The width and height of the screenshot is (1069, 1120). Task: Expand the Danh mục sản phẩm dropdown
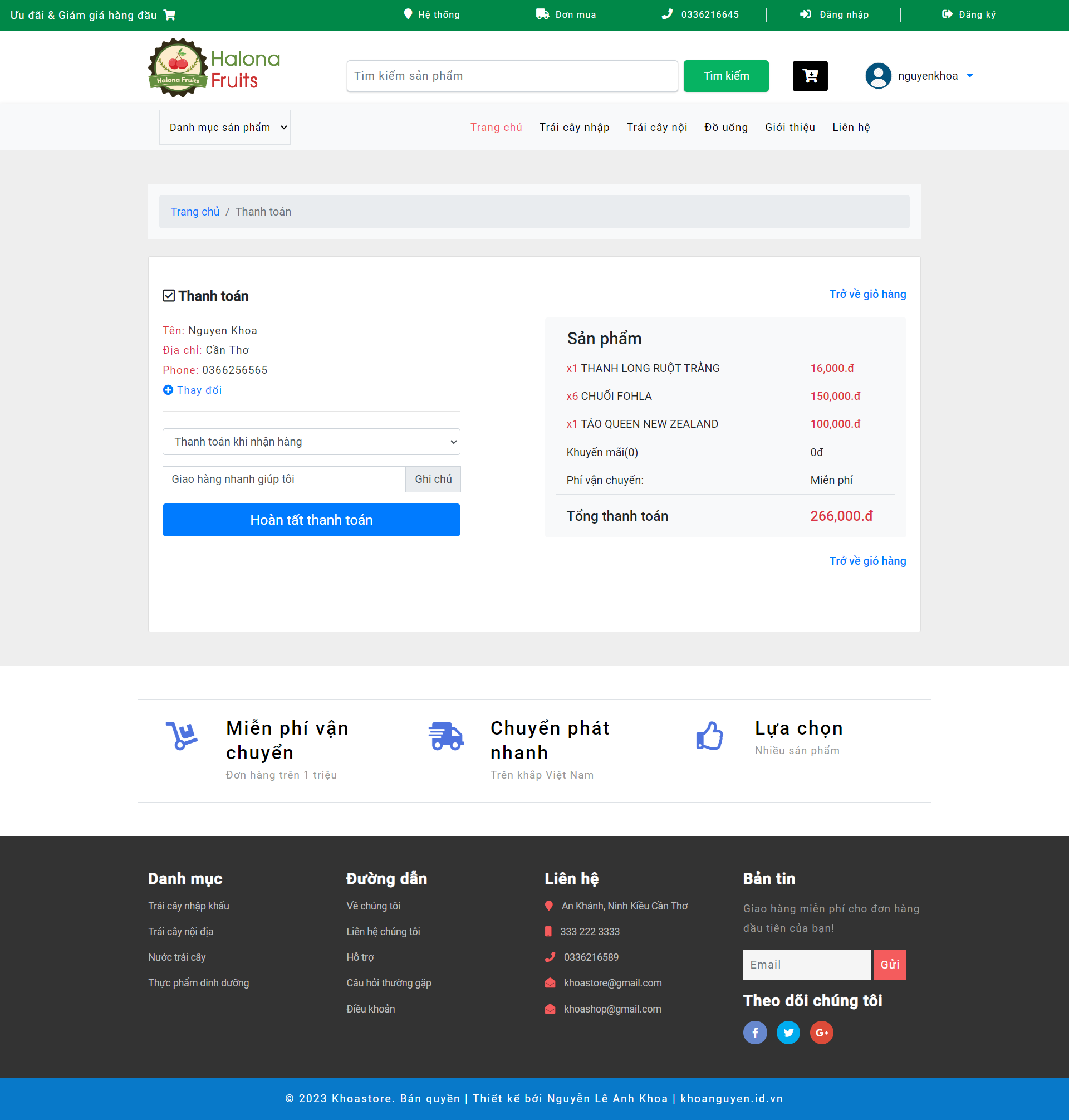pyautogui.click(x=225, y=127)
